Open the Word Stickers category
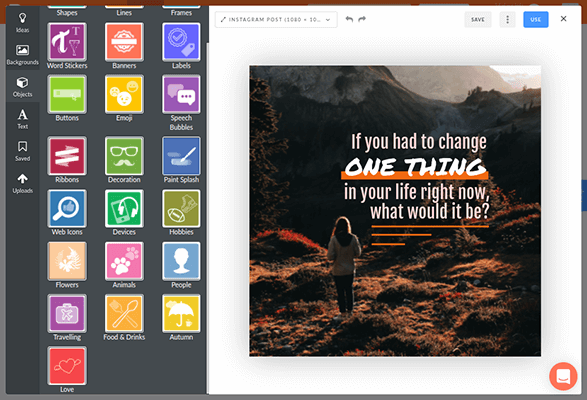This screenshot has height=400, width=587. click(x=67, y=42)
